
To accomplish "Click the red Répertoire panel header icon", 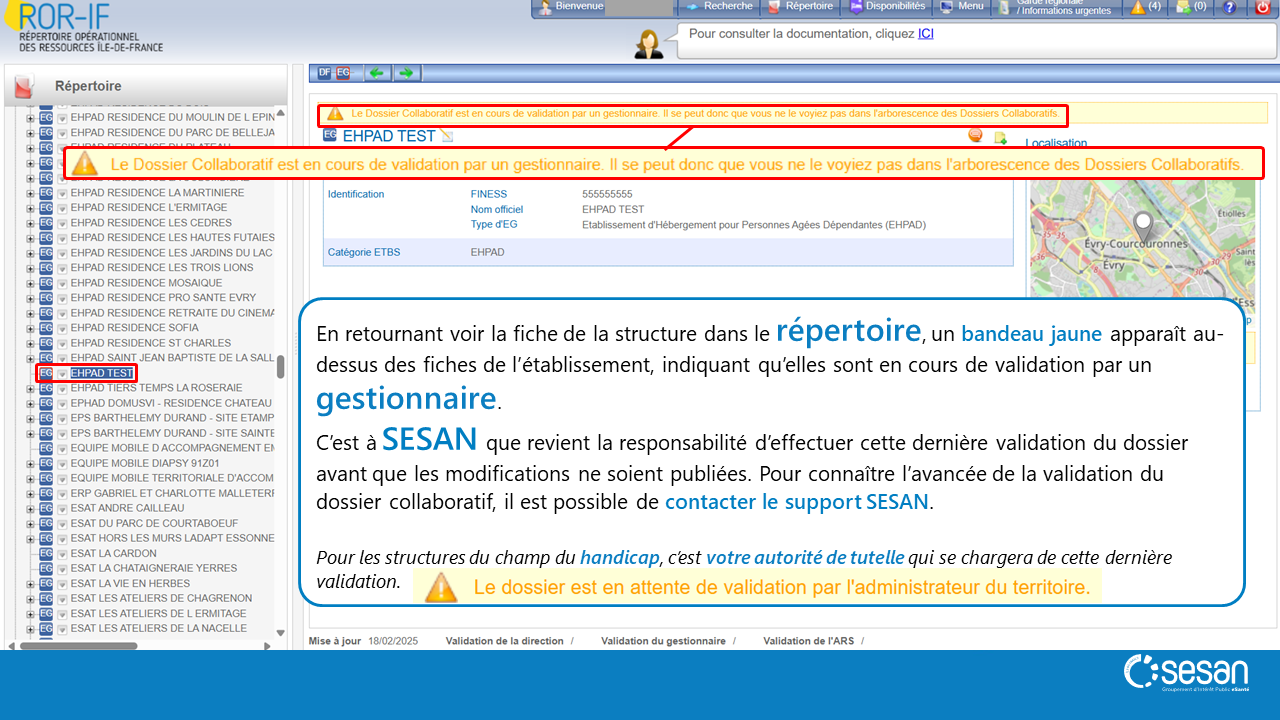I will 25,87.
